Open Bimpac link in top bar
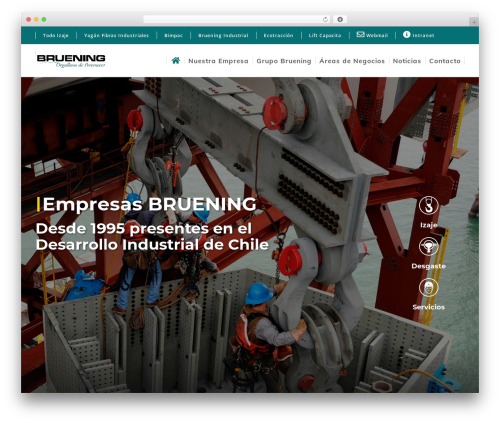The width and height of the screenshot is (500, 423). 173,35
